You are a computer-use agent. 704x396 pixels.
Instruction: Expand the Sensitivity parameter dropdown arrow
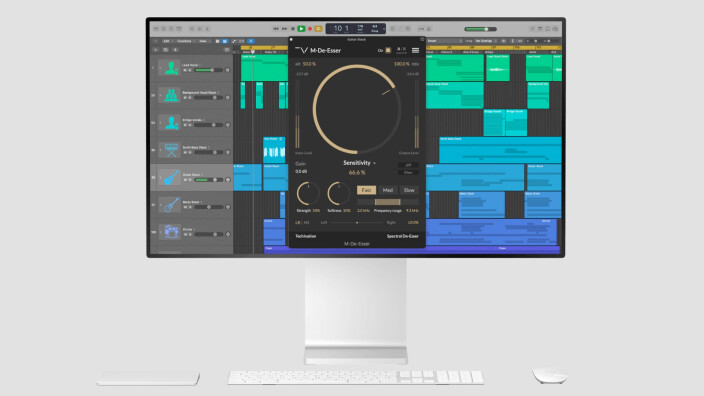click(x=374, y=163)
